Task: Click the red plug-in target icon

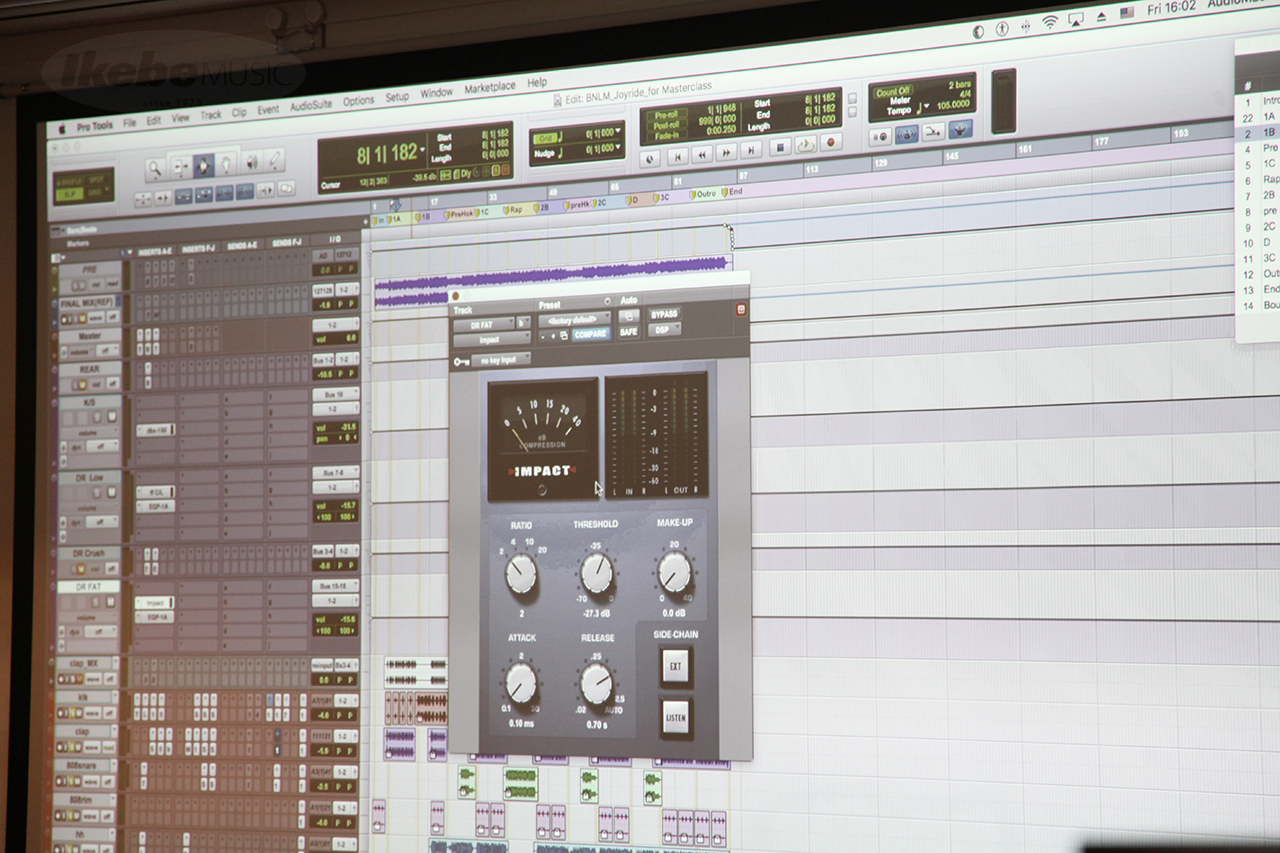Action: pyautogui.click(x=741, y=310)
